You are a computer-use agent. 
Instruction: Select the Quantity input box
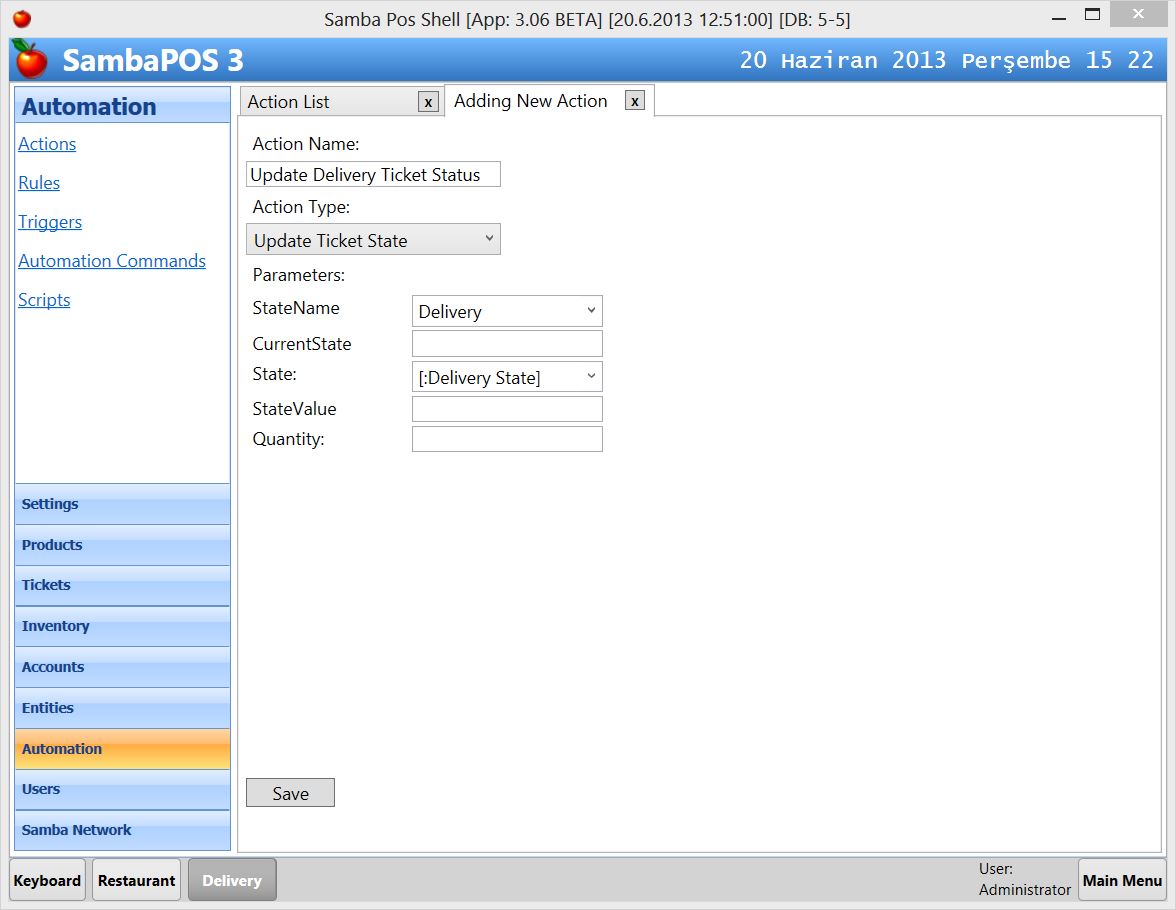tap(507, 439)
